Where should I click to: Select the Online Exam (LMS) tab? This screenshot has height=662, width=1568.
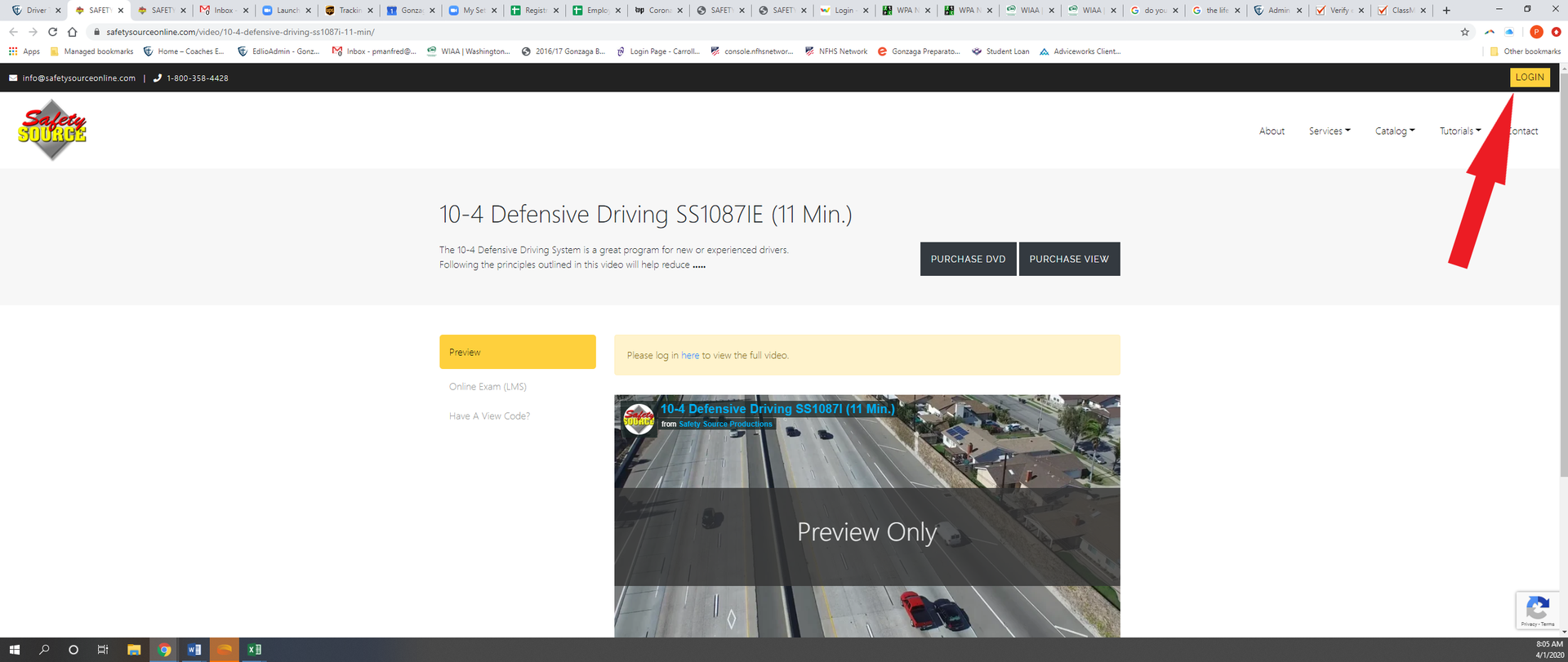(x=488, y=387)
